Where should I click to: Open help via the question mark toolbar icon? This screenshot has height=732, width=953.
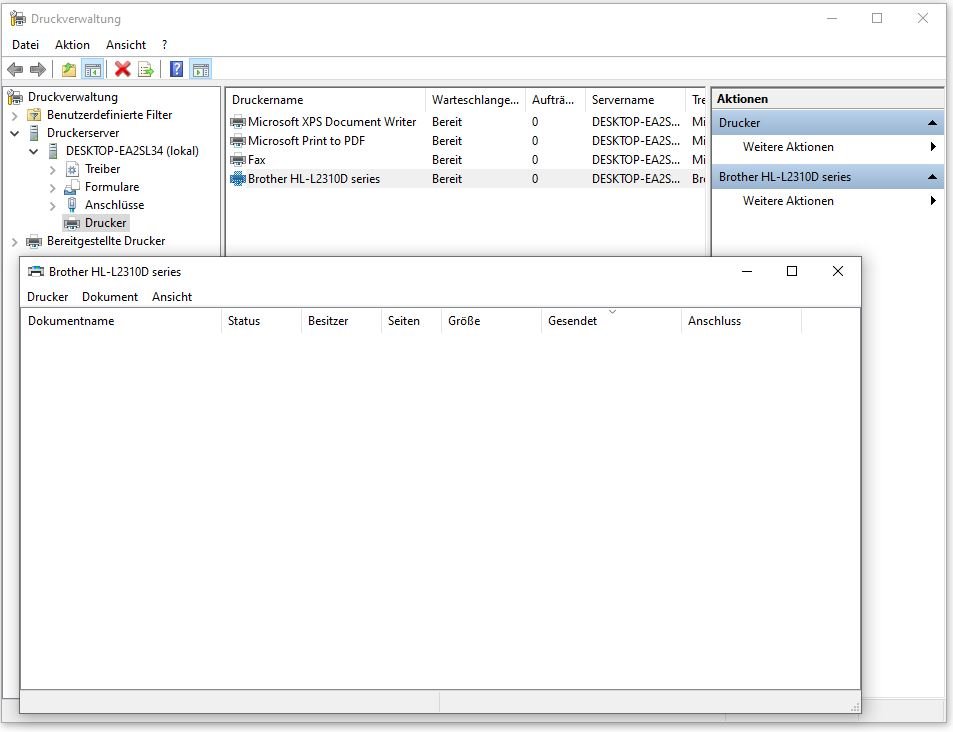point(176,69)
